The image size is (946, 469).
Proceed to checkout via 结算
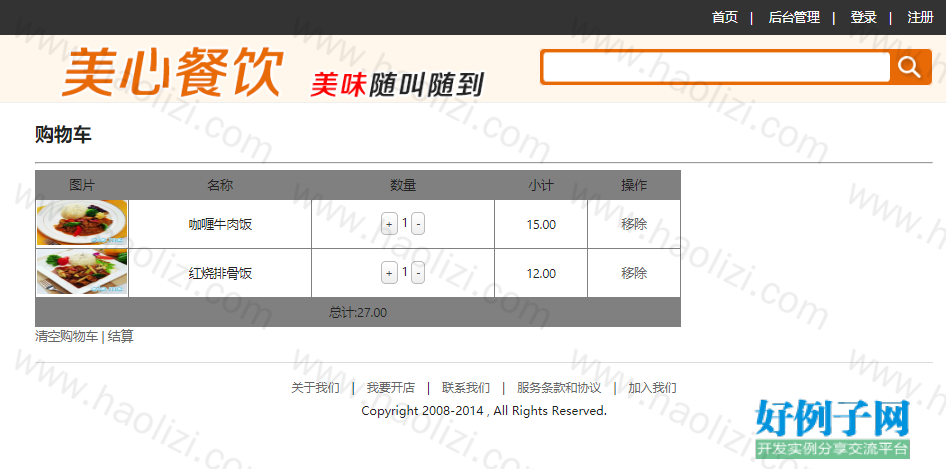pyautogui.click(x=121, y=337)
